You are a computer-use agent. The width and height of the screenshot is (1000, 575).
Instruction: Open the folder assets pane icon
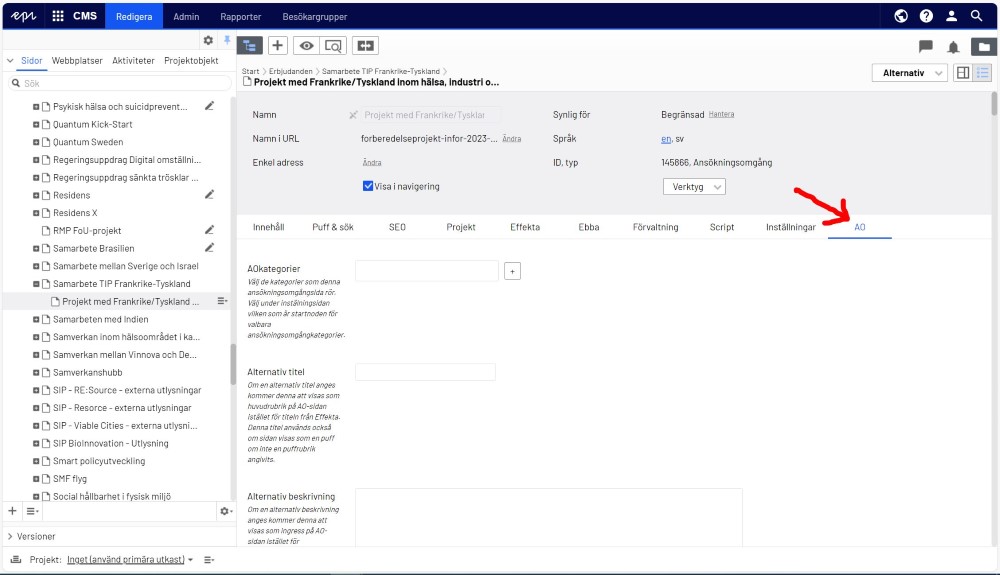coord(984,47)
